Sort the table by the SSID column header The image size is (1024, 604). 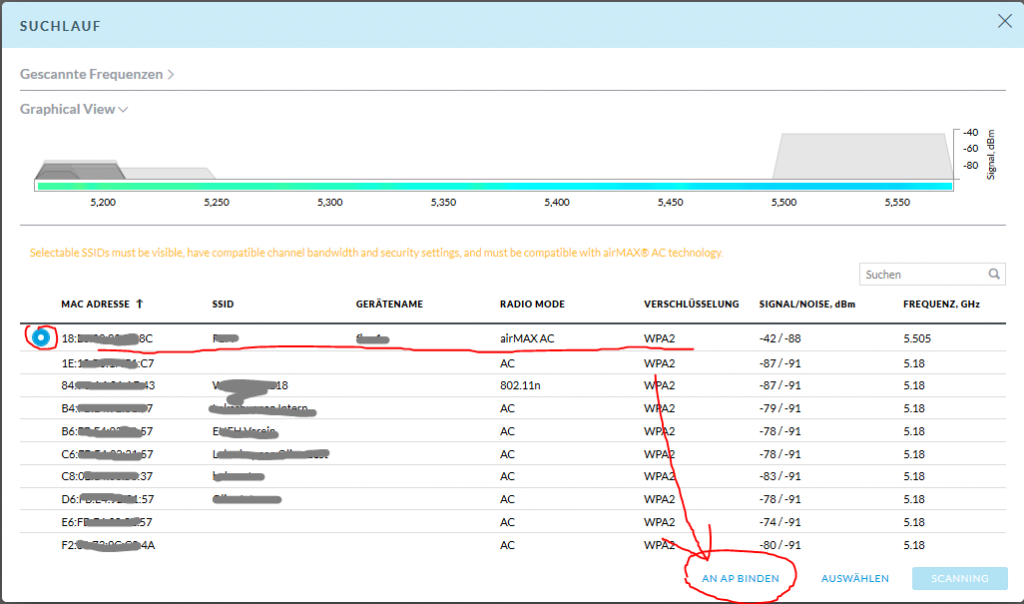(223, 304)
